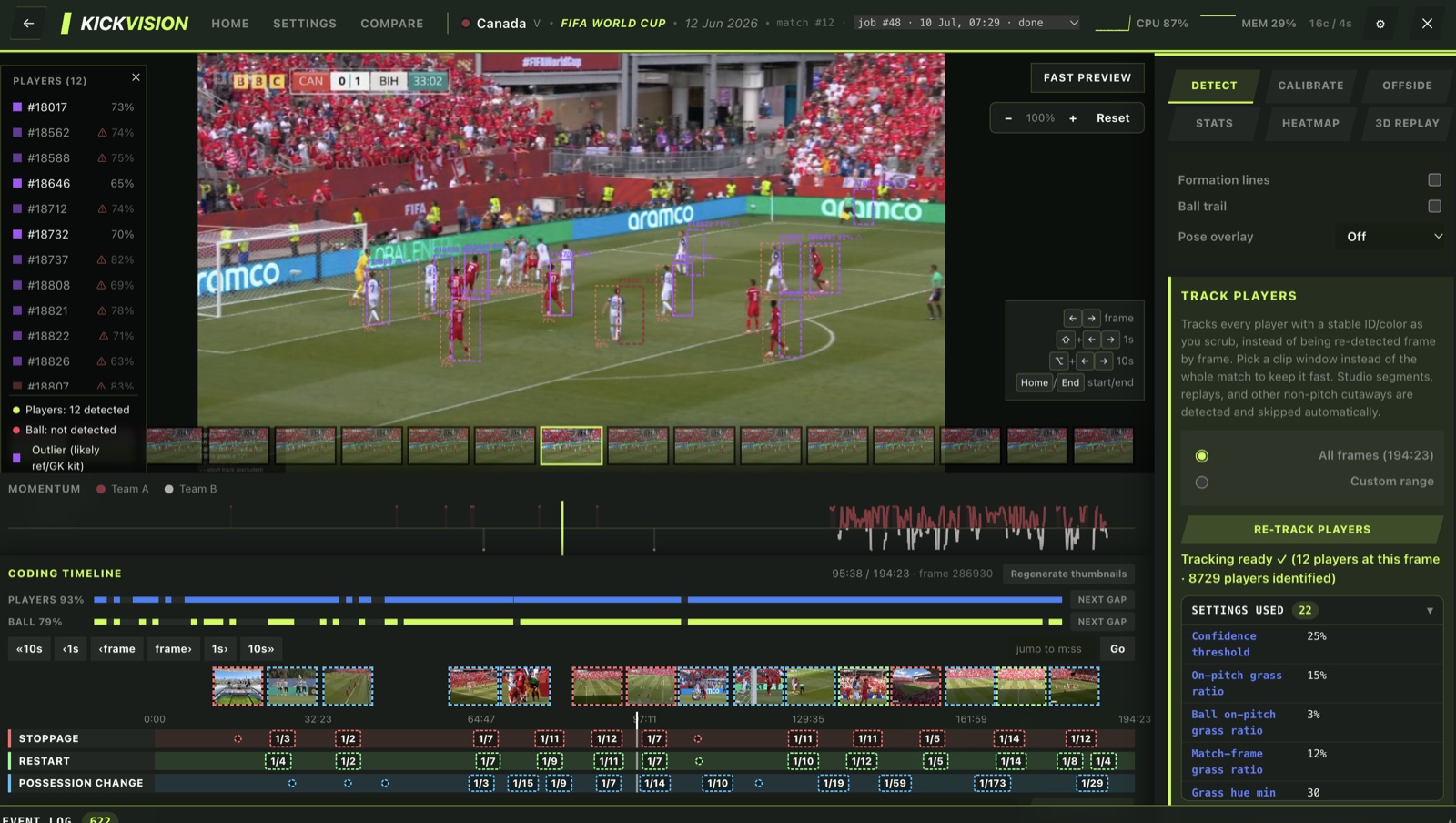Click the back arrow beside the KickVision logo
Image resolution: width=1456 pixels, height=823 pixels.
pyautogui.click(x=28, y=23)
